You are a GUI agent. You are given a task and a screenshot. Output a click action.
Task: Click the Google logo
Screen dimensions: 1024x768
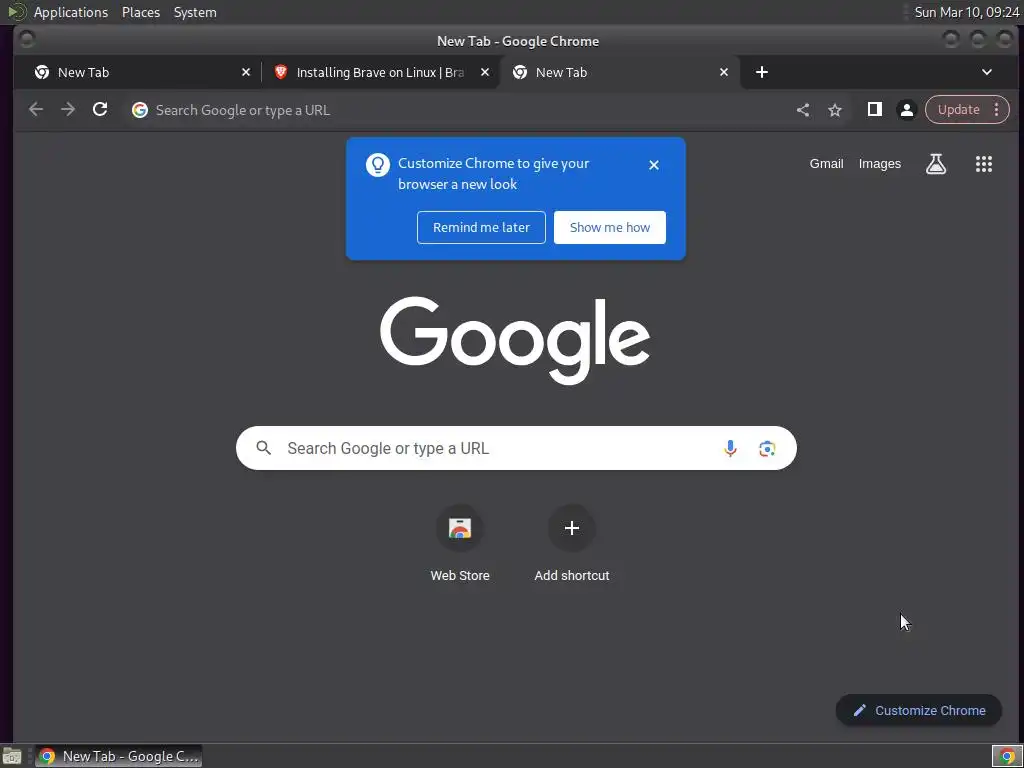coord(515,340)
